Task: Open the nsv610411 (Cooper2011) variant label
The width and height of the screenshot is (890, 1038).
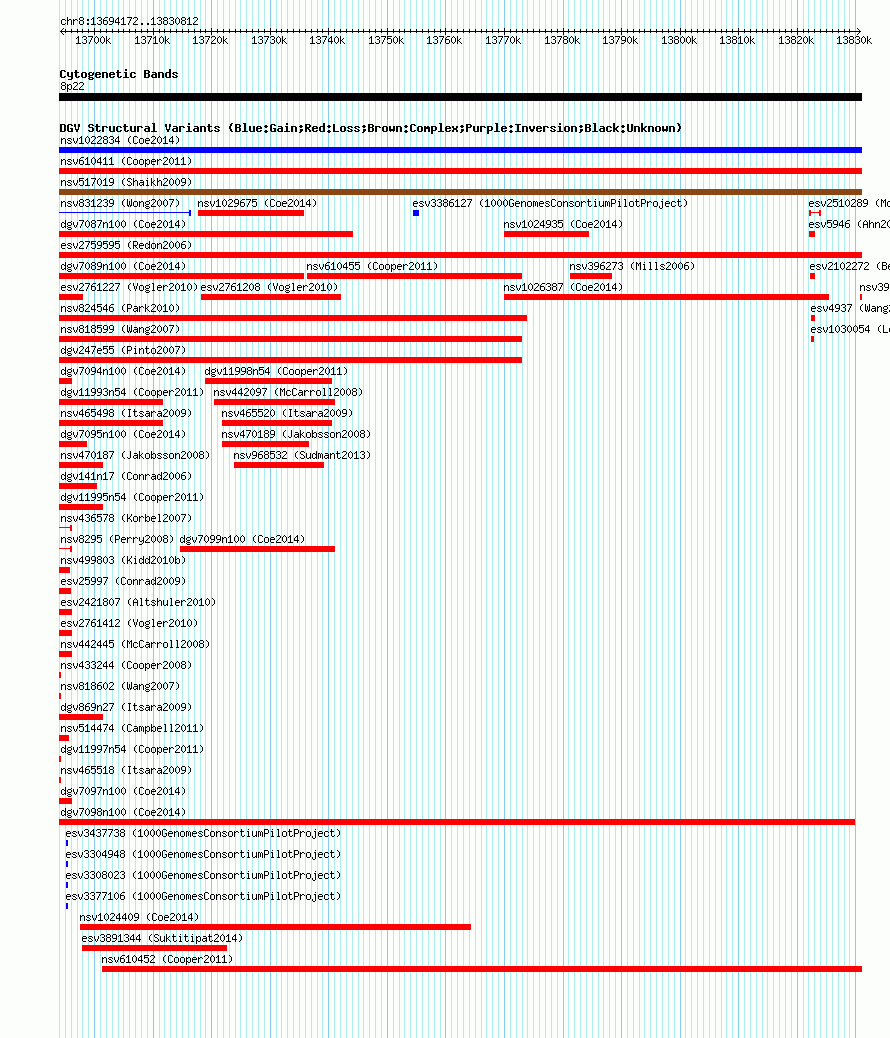Action: 126,162
